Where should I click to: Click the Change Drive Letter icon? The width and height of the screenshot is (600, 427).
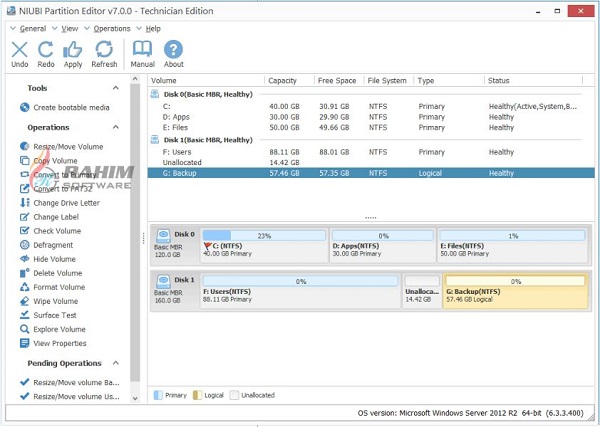[24, 202]
